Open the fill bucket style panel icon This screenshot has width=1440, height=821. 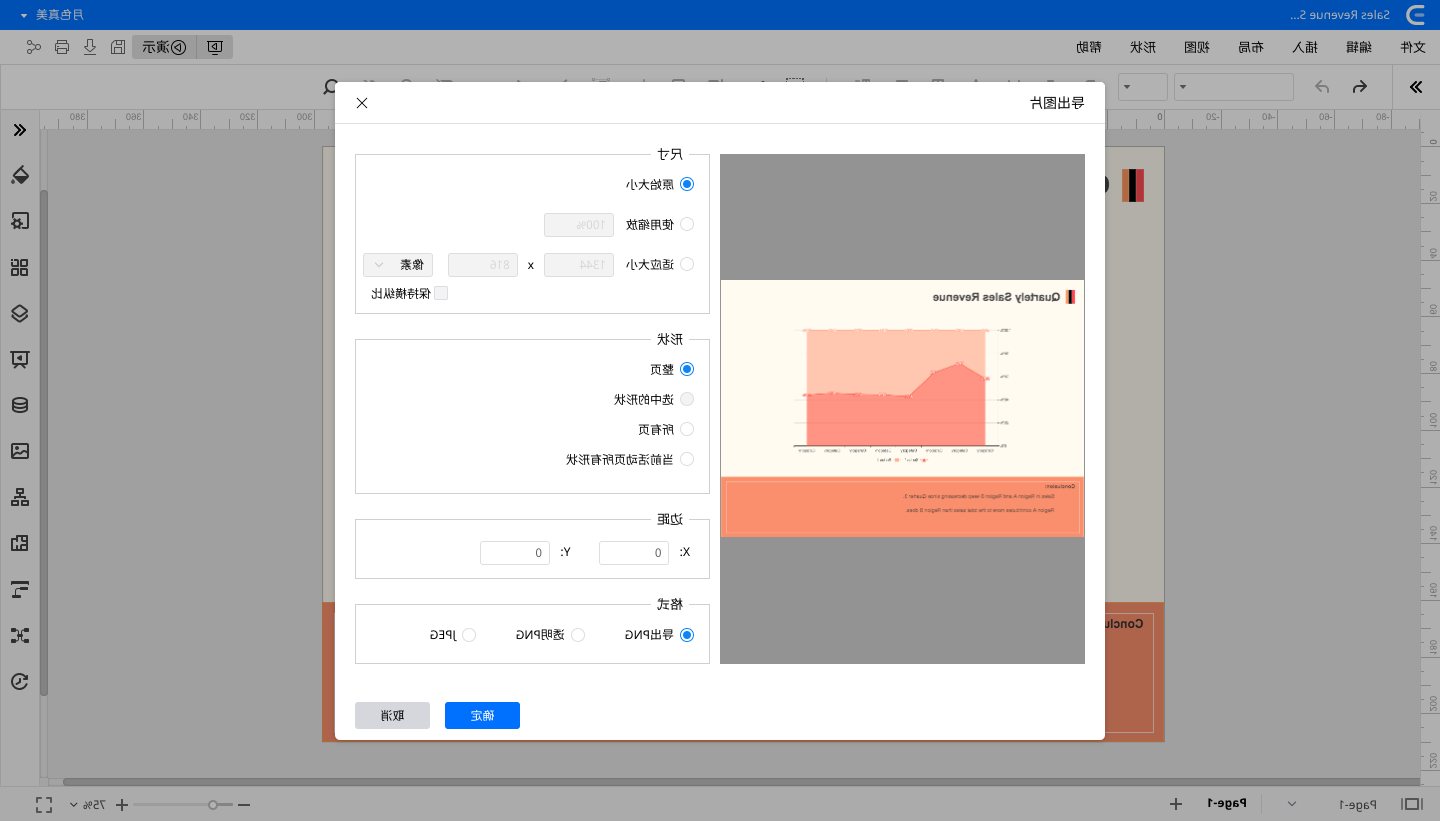pos(20,175)
